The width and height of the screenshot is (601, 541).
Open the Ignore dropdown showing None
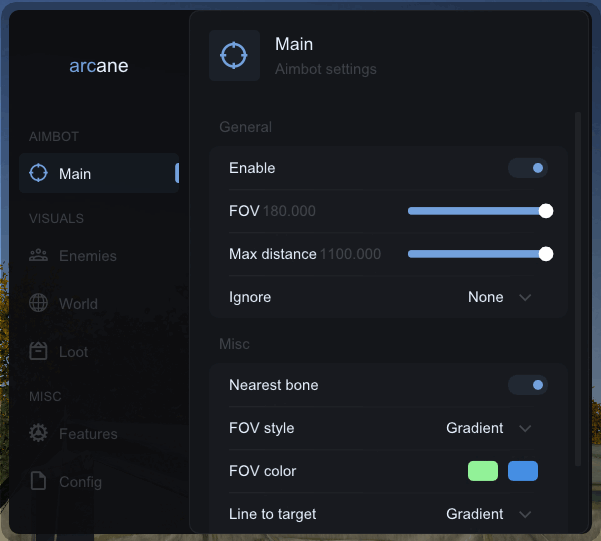pos(499,297)
